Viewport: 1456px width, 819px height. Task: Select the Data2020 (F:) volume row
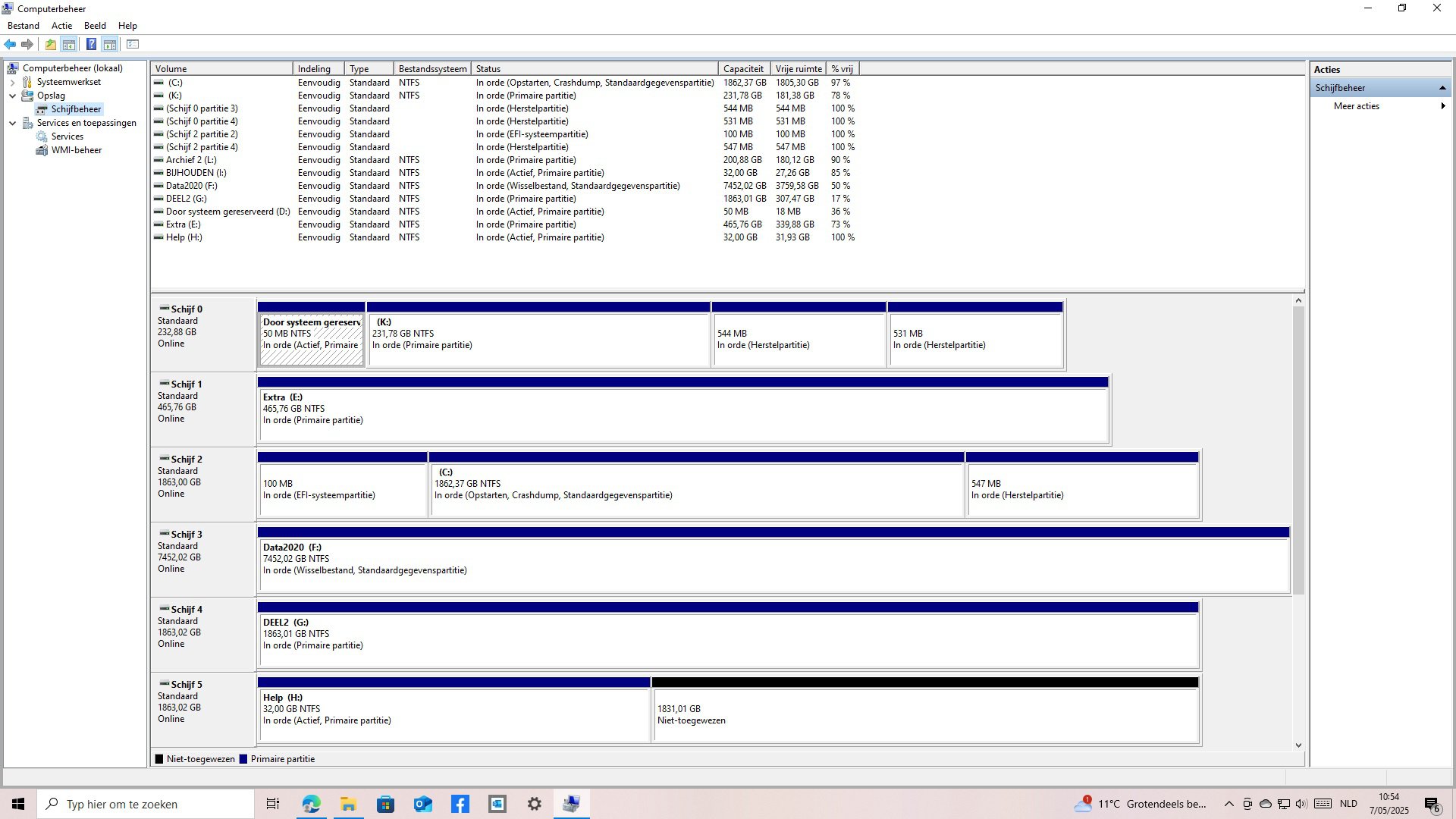point(191,186)
